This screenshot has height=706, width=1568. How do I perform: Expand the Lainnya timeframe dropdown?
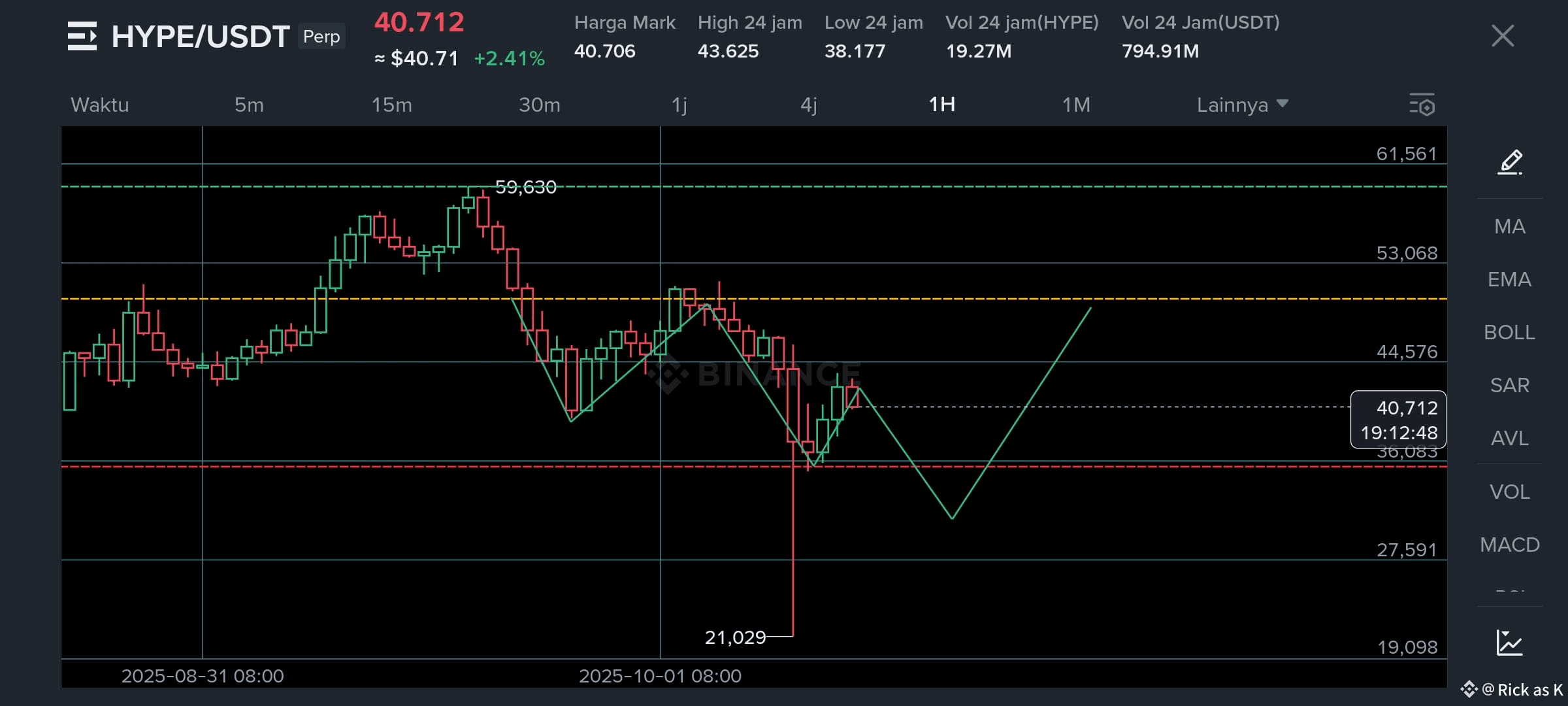tap(1242, 105)
